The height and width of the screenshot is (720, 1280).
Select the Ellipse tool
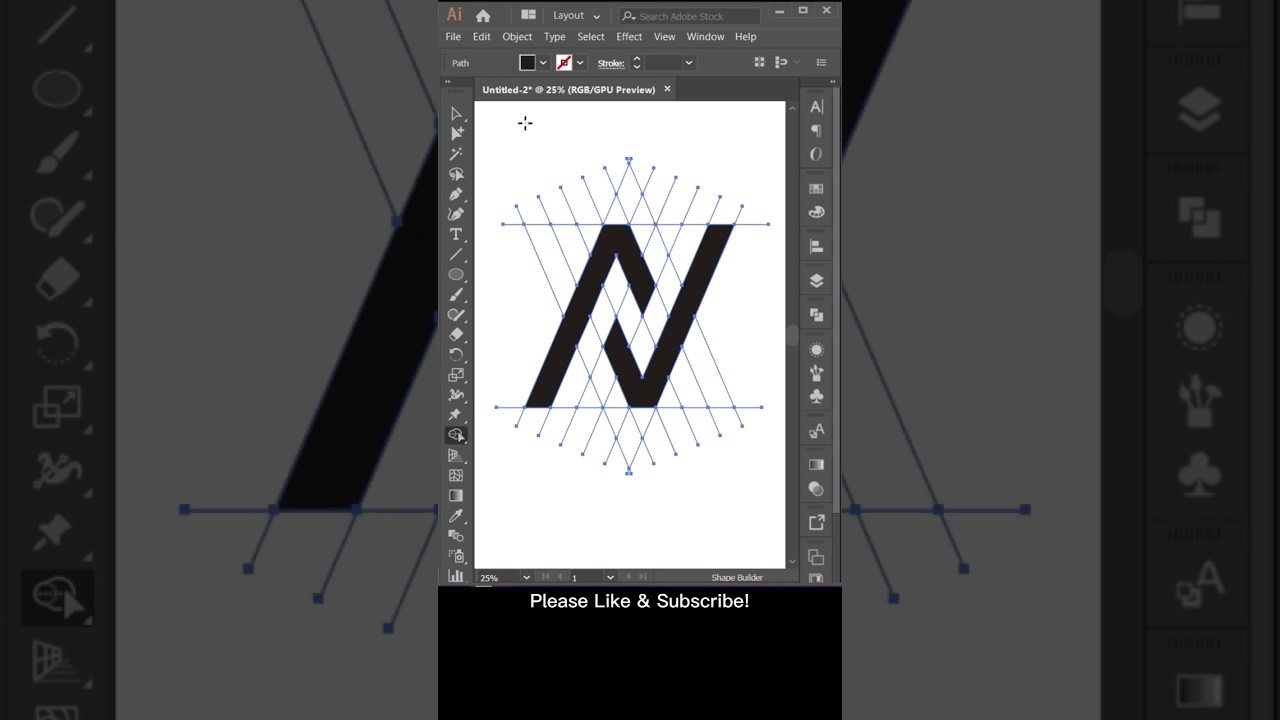[x=456, y=274]
